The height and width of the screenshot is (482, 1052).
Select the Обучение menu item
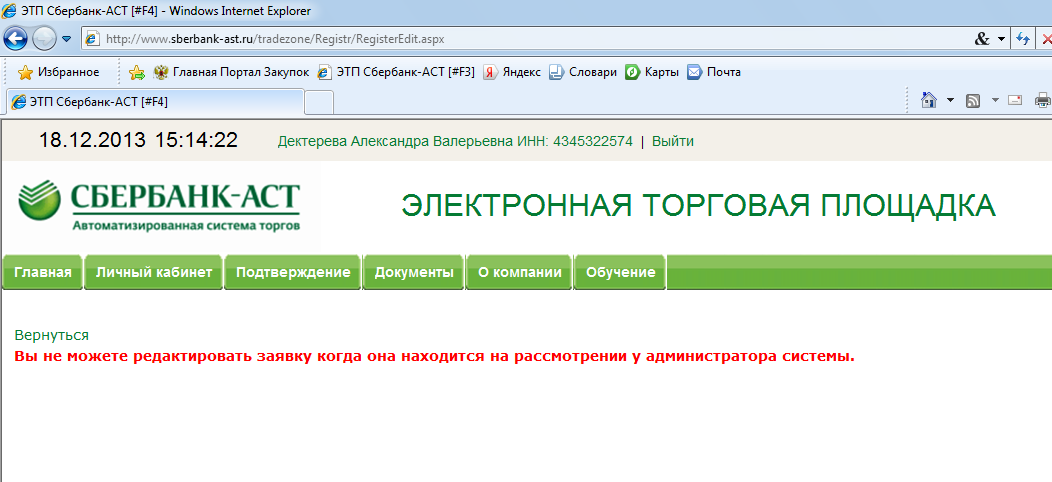pyautogui.click(x=620, y=273)
